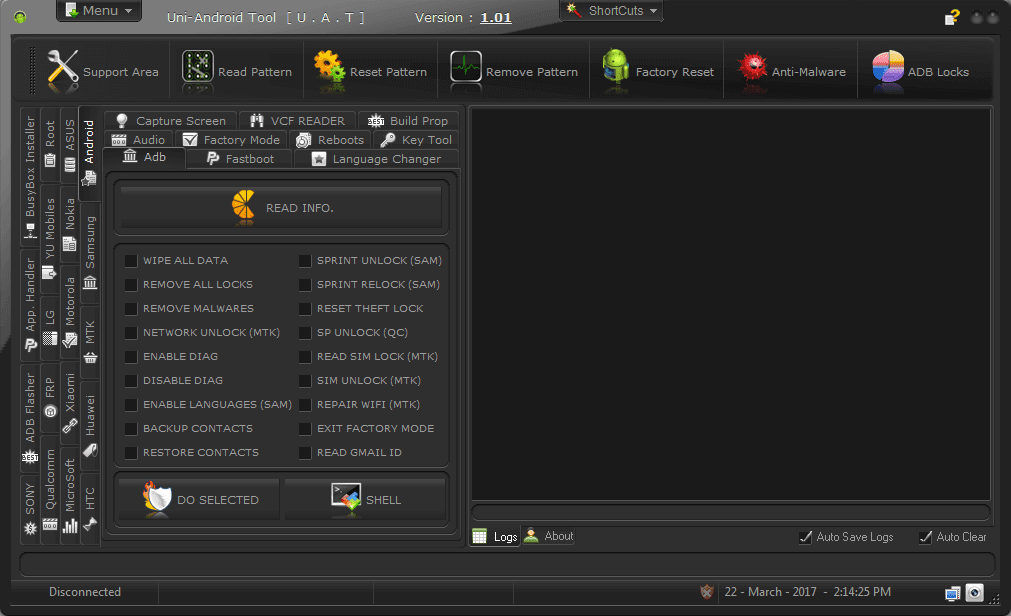Viewport: 1011px width, 616px height.
Task: Click the Reset Pattern gears icon
Action: point(329,66)
